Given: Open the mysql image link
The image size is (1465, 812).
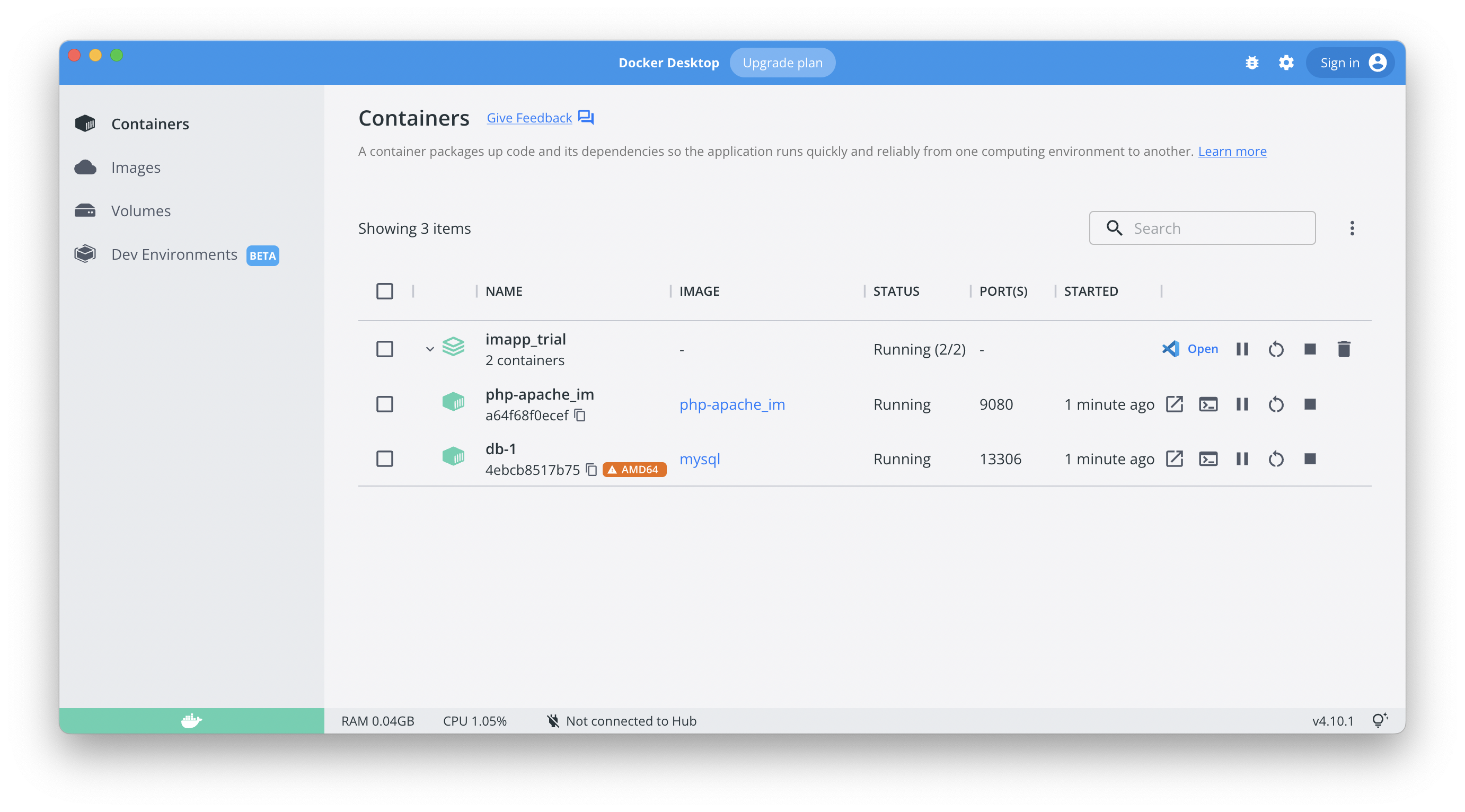Looking at the screenshot, I should (x=700, y=458).
